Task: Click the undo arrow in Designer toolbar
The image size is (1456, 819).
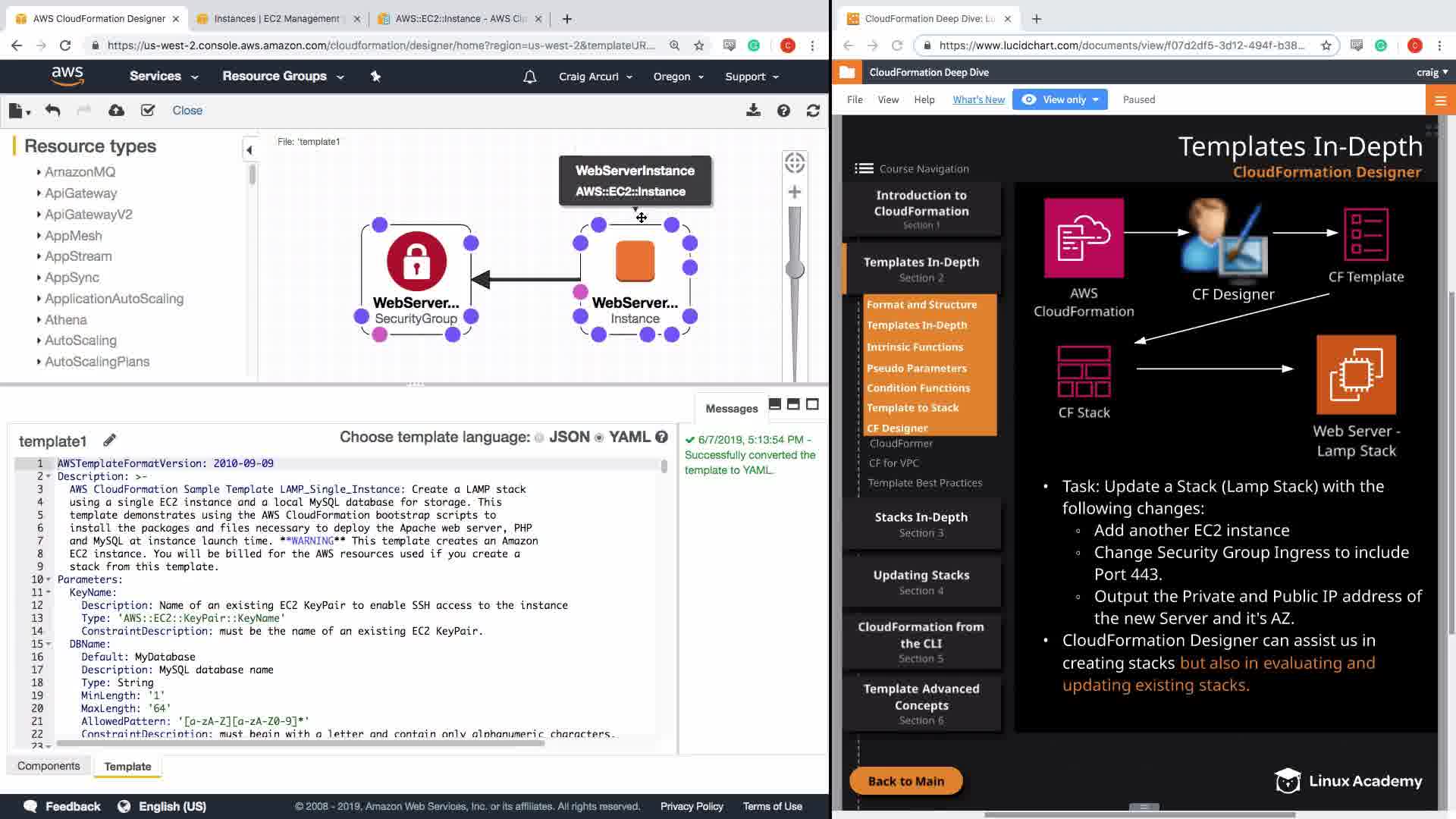Action: click(x=52, y=111)
